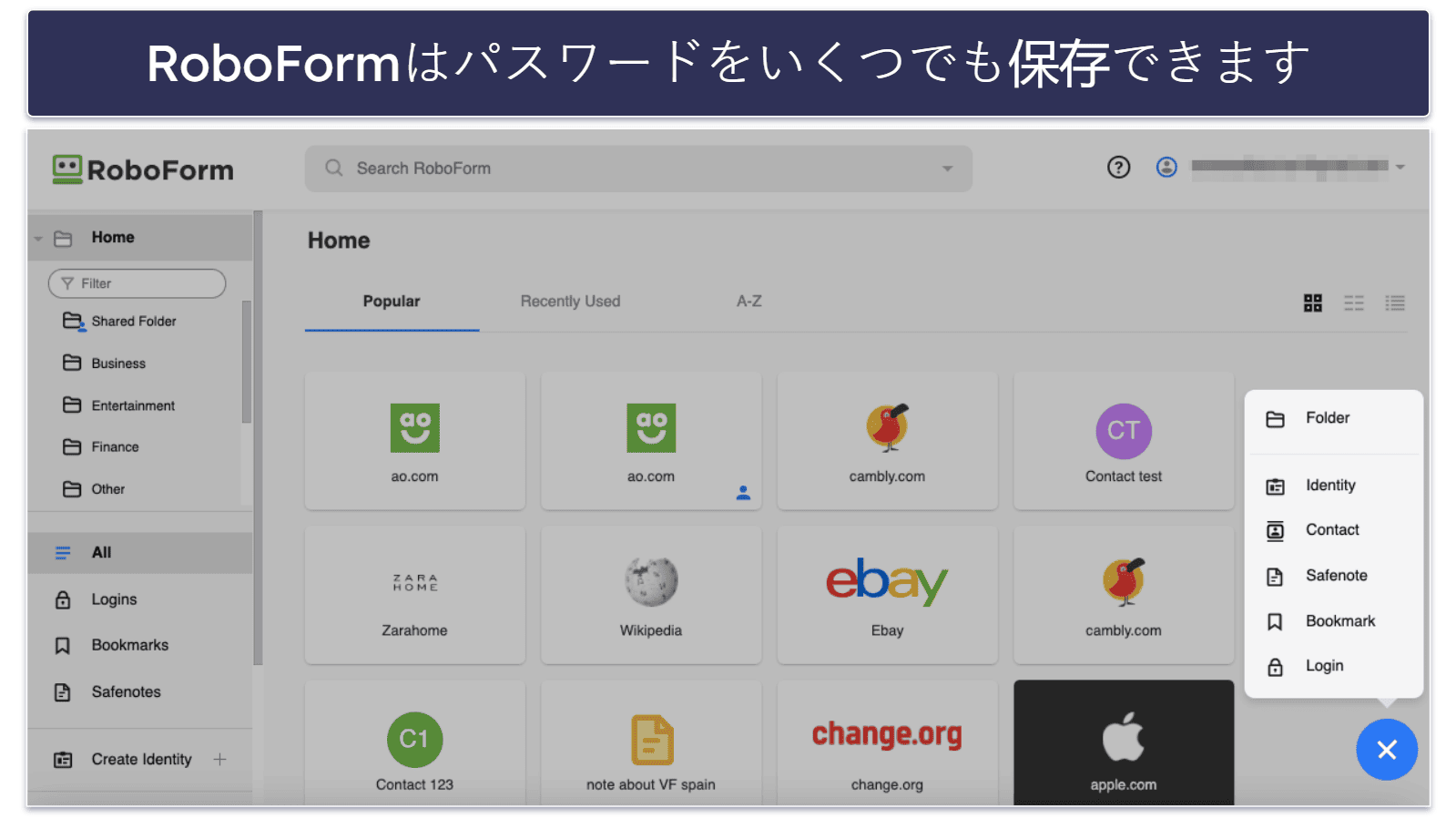The width and height of the screenshot is (1456, 819).
Task: Switch to the Popular tab
Action: (392, 302)
